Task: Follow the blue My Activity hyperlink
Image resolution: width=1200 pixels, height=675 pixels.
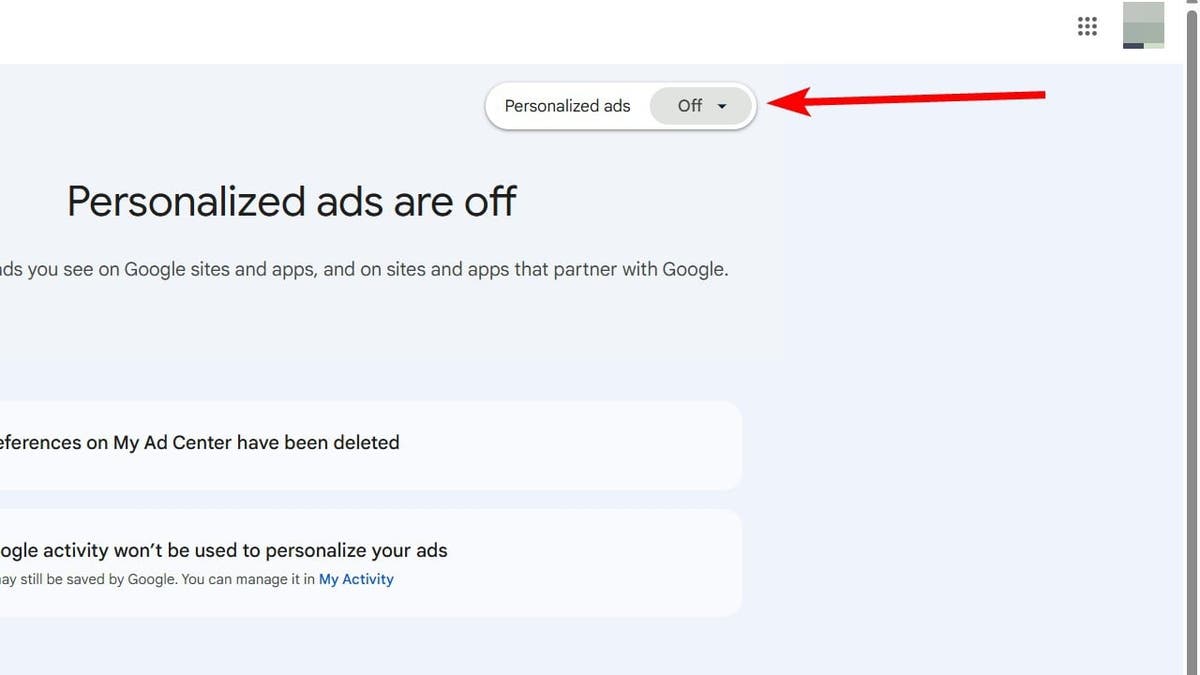Action: 356,578
